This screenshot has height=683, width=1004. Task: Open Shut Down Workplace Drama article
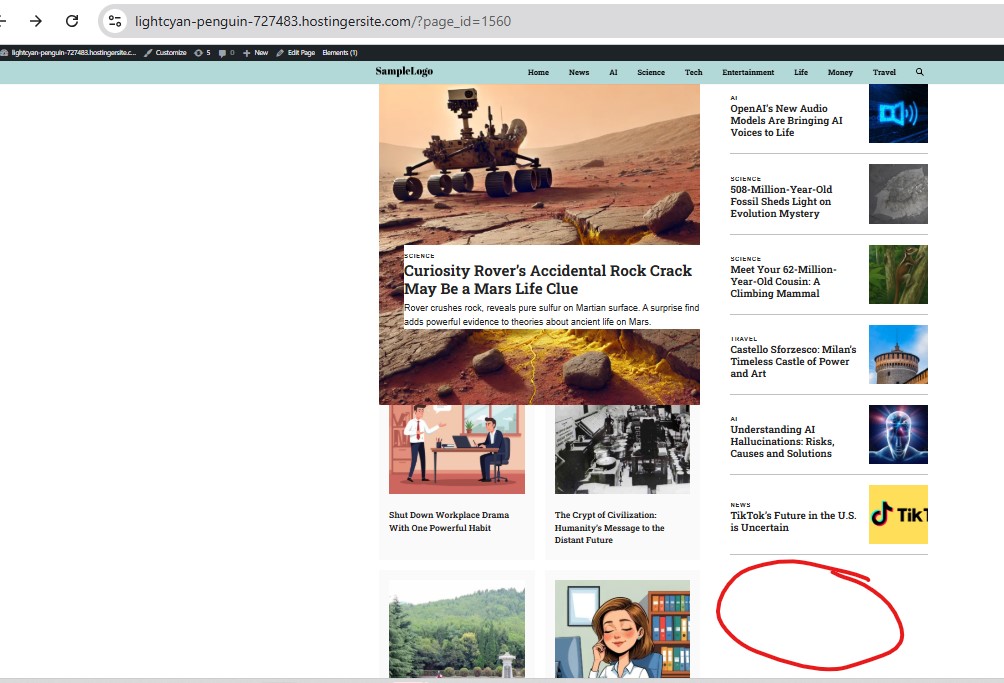pyautogui.click(x=449, y=522)
